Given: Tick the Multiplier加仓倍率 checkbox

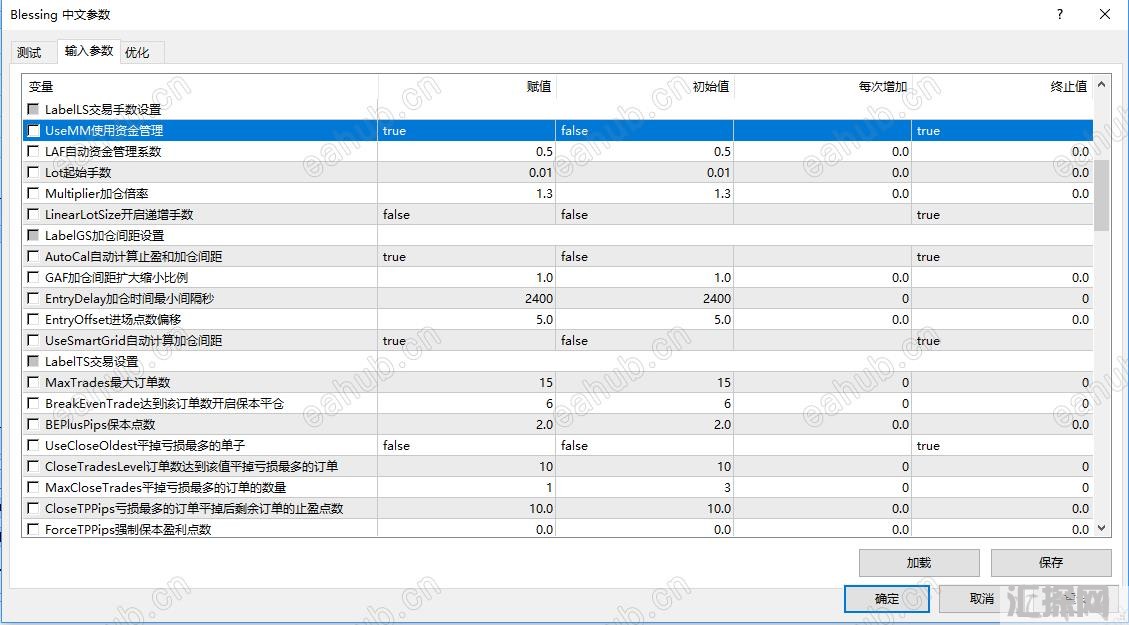Looking at the screenshot, I should pyautogui.click(x=34, y=194).
